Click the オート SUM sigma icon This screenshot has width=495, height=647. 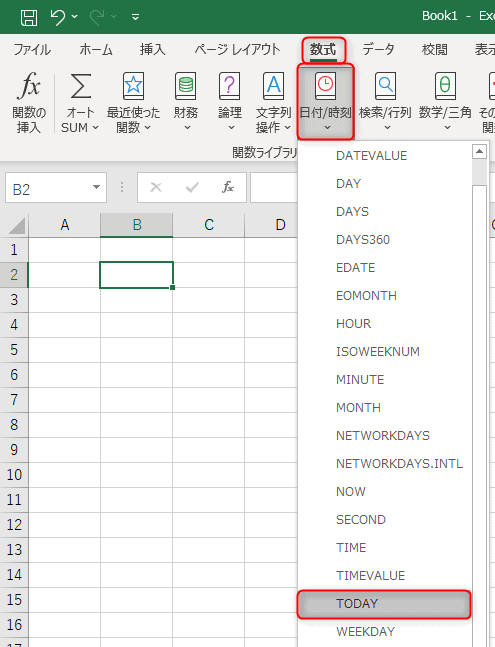[81, 86]
